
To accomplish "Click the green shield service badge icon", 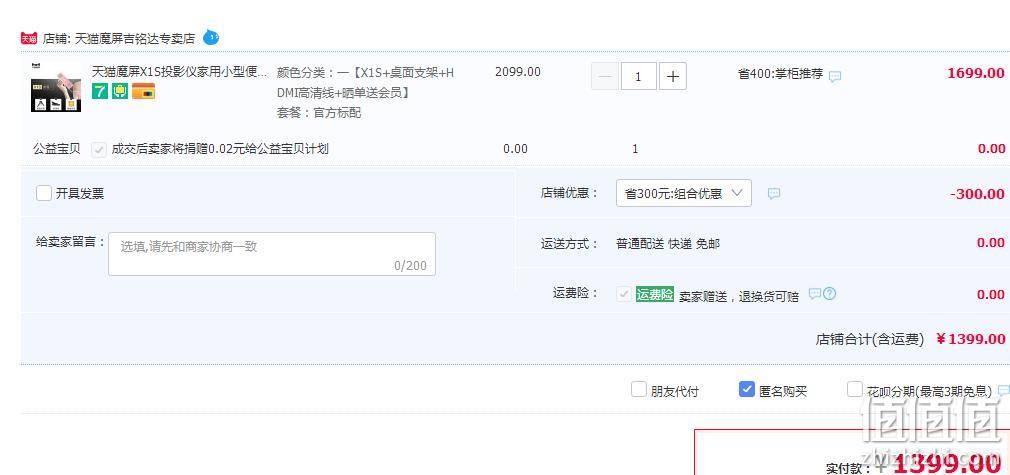I will point(120,92).
